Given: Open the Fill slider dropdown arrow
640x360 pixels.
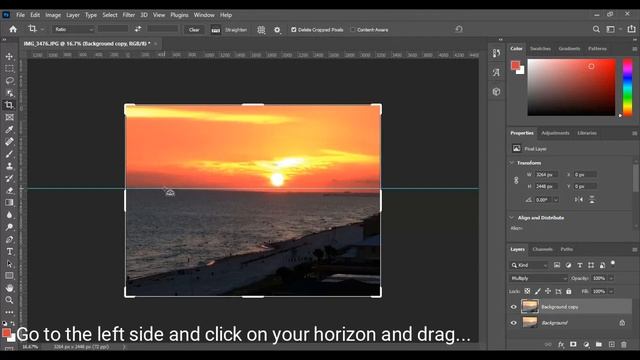Looking at the screenshot, I should pyautogui.click(x=611, y=291).
